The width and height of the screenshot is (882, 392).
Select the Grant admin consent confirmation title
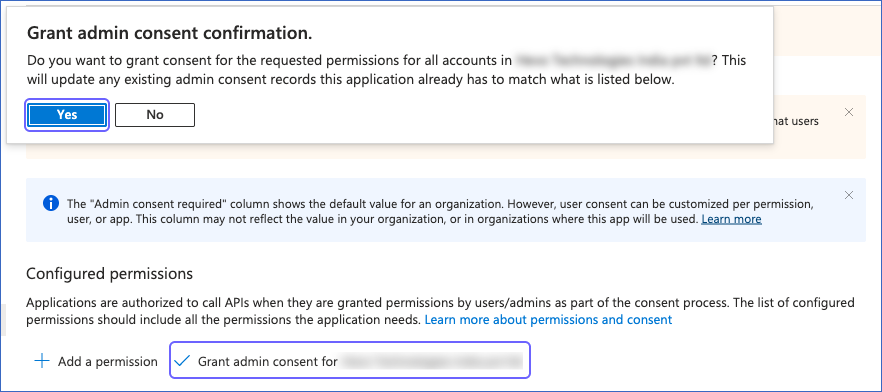(x=169, y=33)
